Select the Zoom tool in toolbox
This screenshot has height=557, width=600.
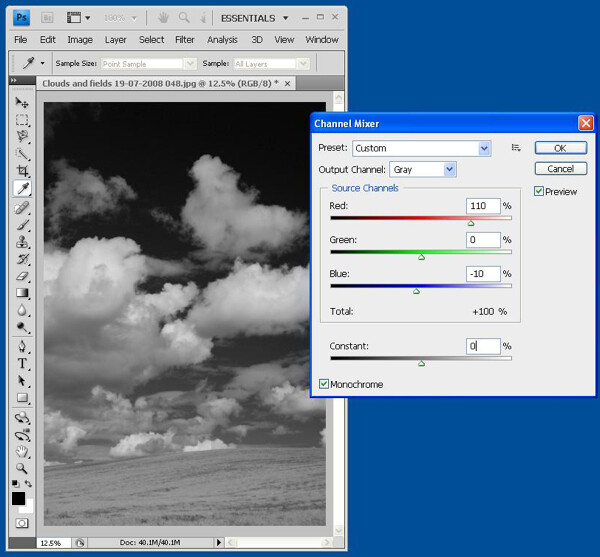point(22,468)
